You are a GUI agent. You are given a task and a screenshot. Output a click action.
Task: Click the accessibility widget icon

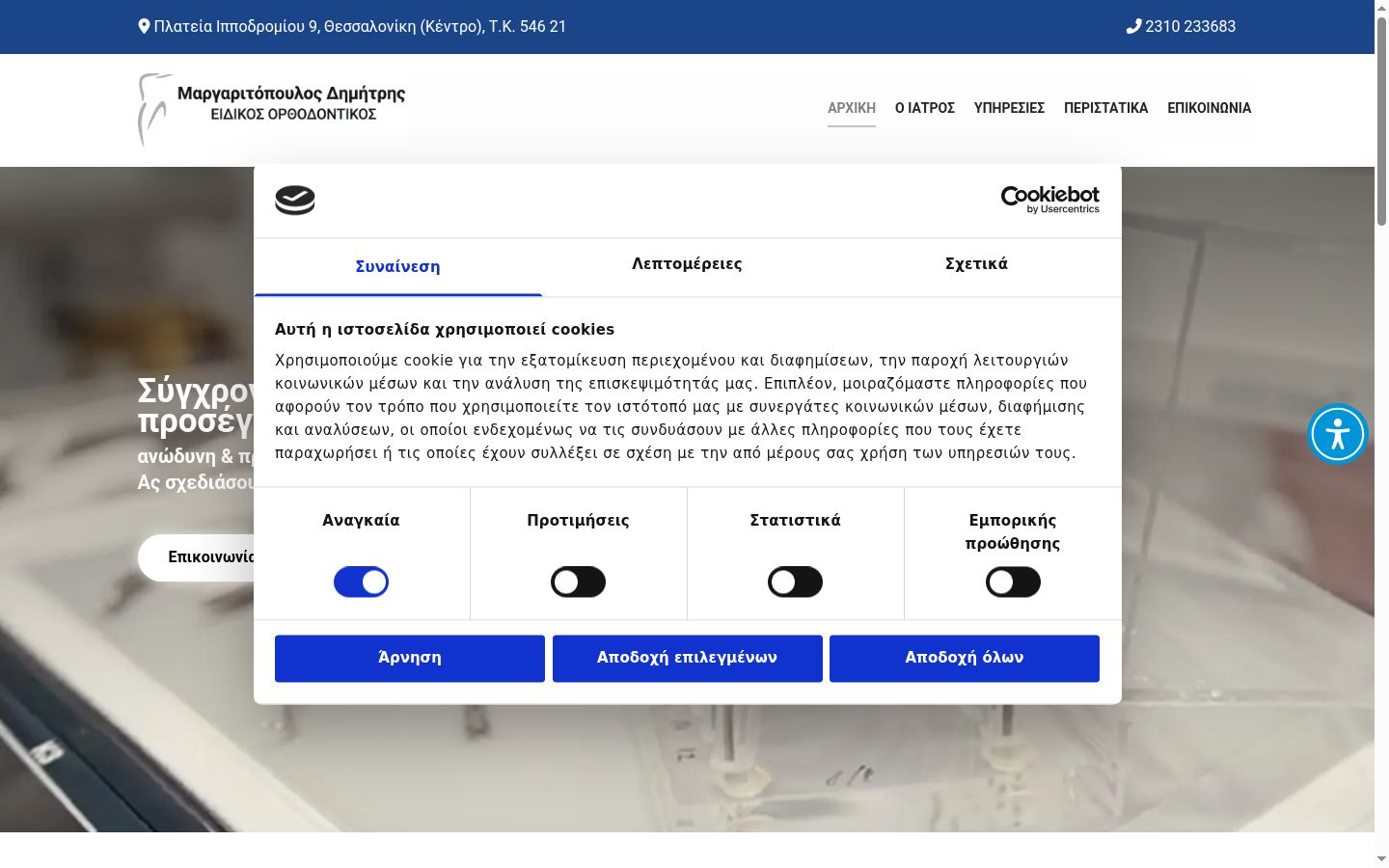1338,434
